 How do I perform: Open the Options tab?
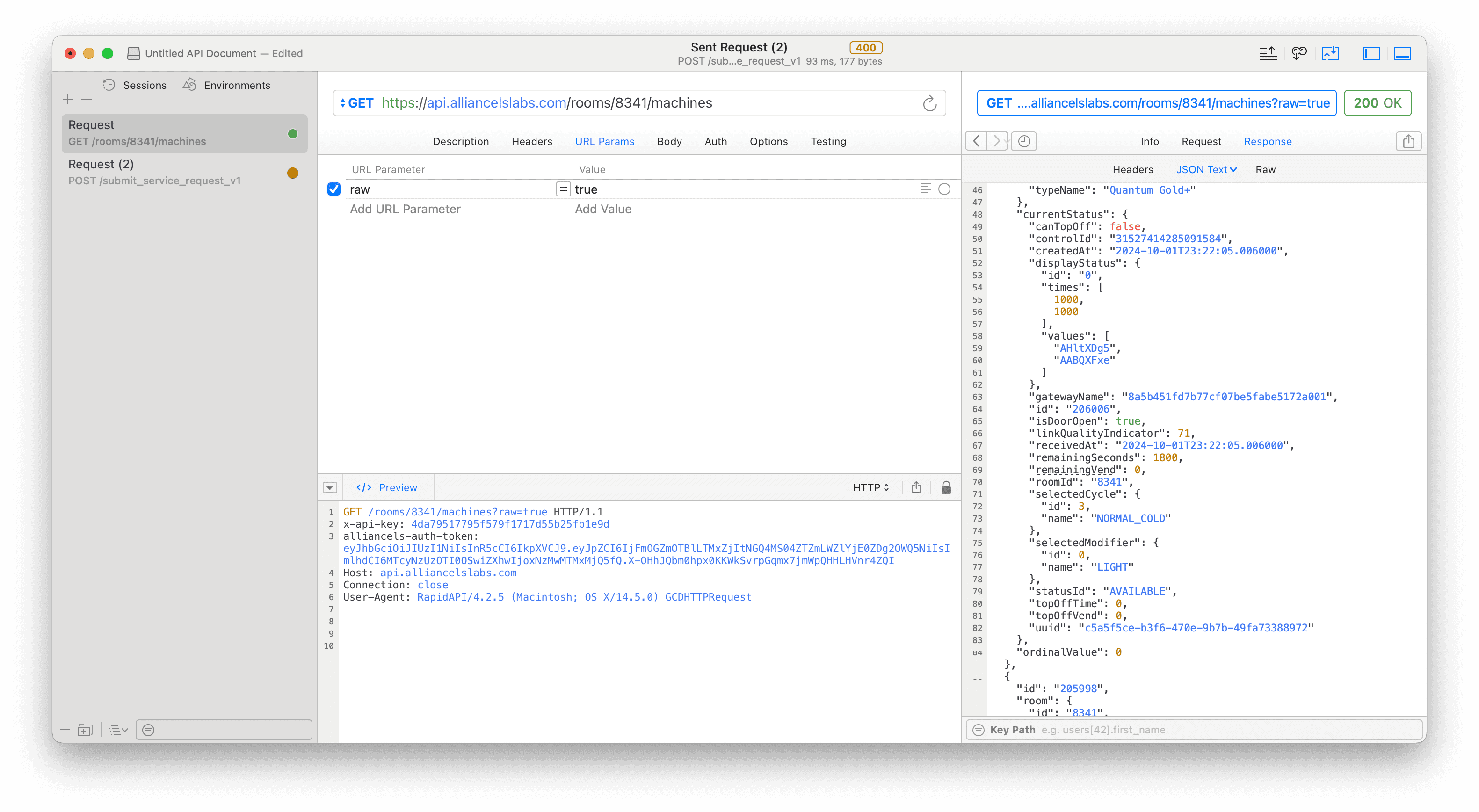point(768,141)
